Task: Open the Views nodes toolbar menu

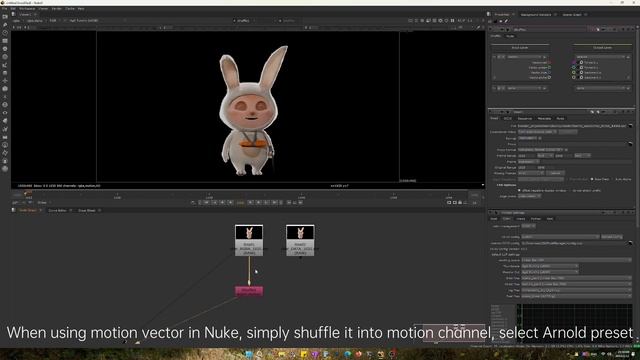Action: click(x=5, y=113)
